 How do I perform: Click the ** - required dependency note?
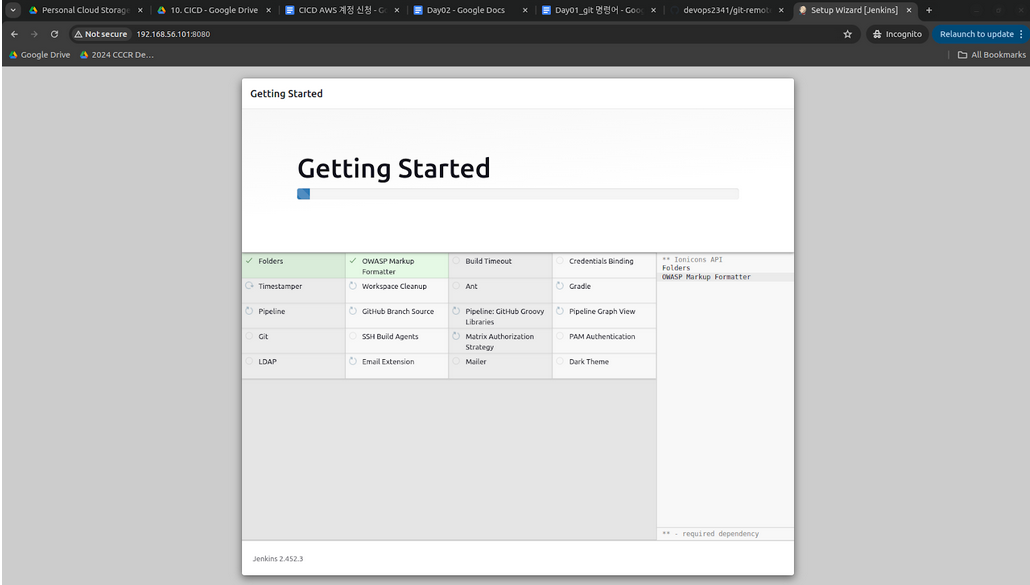coord(710,534)
